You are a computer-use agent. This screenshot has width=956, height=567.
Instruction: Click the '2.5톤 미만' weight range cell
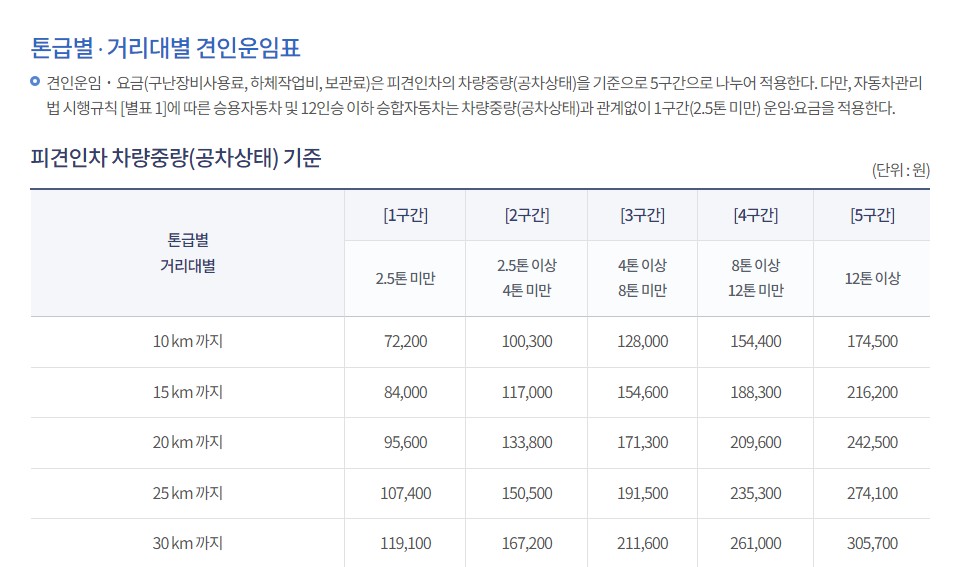click(404, 279)
